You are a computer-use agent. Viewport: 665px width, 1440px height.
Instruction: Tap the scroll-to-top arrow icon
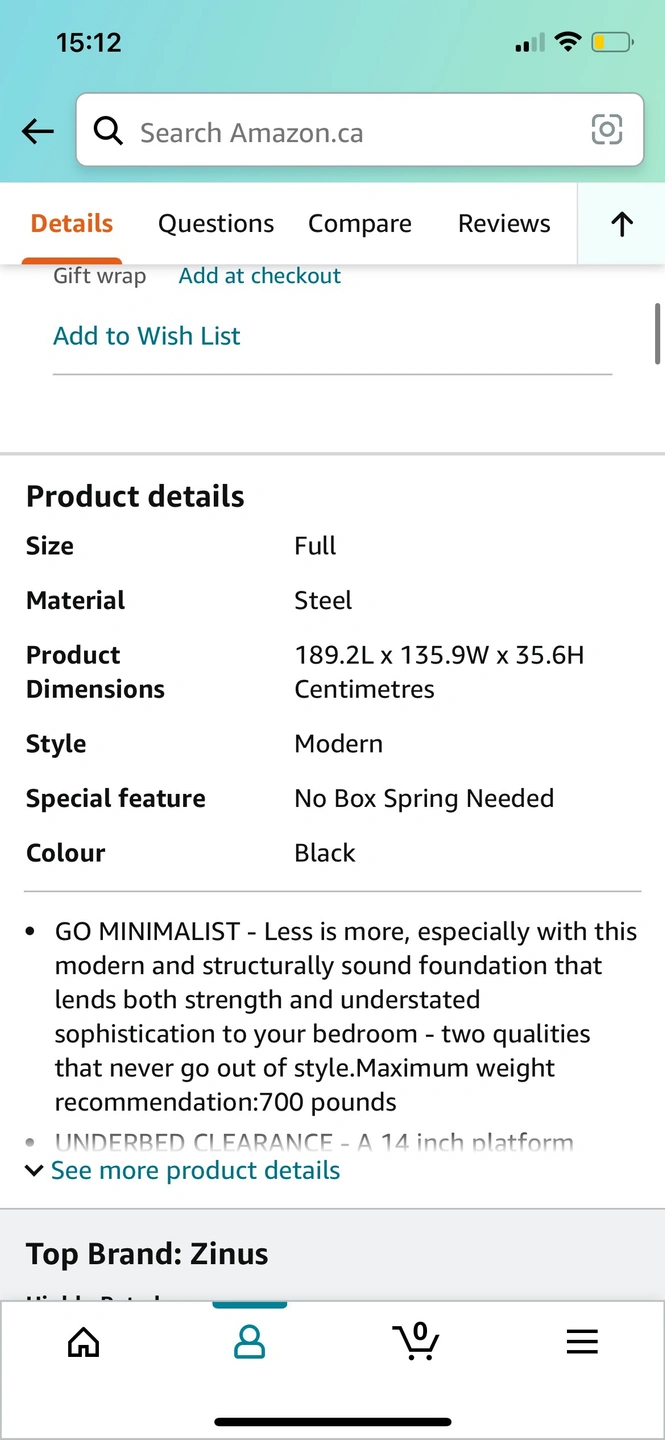(622, 224)
